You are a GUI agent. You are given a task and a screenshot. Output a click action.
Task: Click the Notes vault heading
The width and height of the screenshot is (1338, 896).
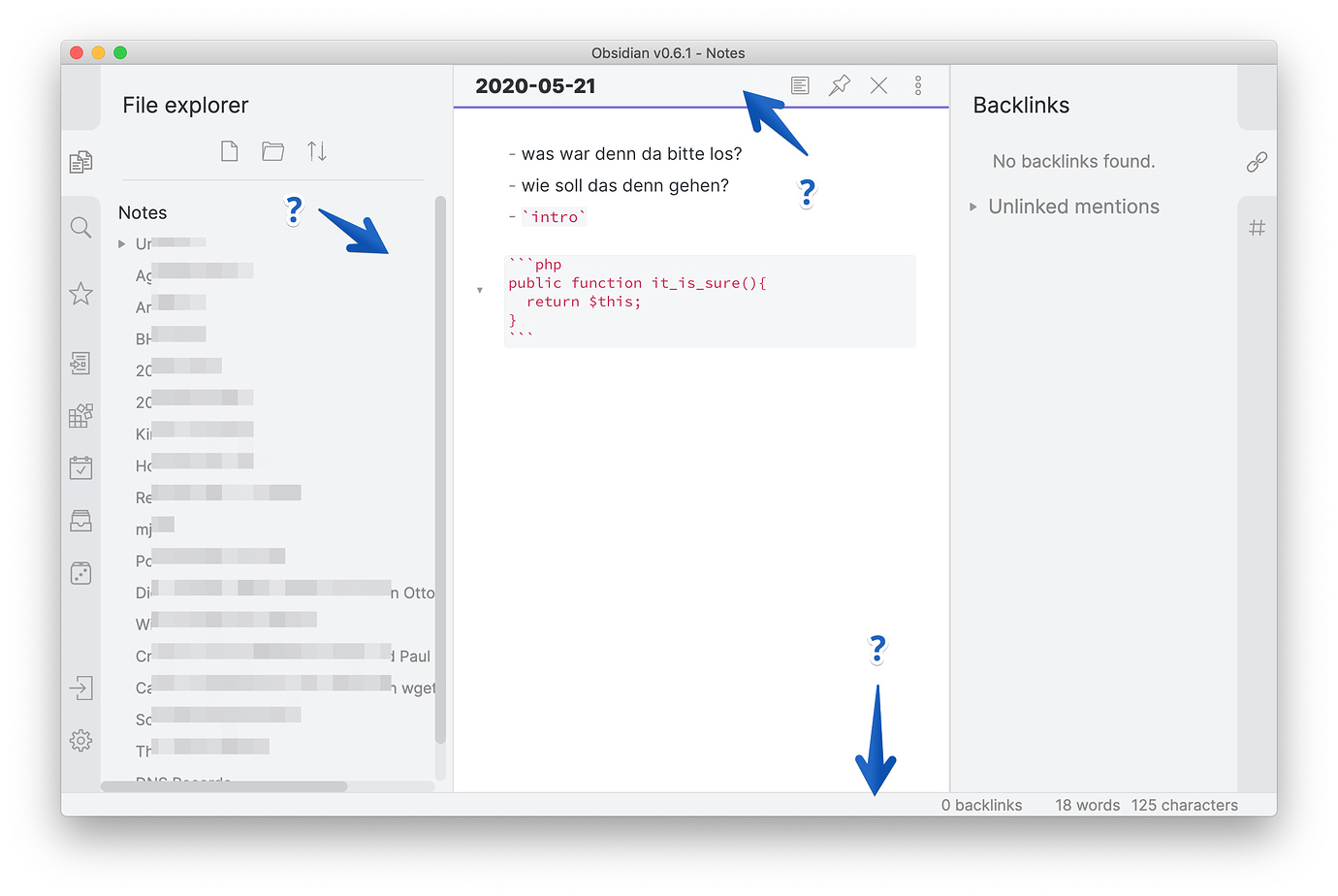coord(143,212)
